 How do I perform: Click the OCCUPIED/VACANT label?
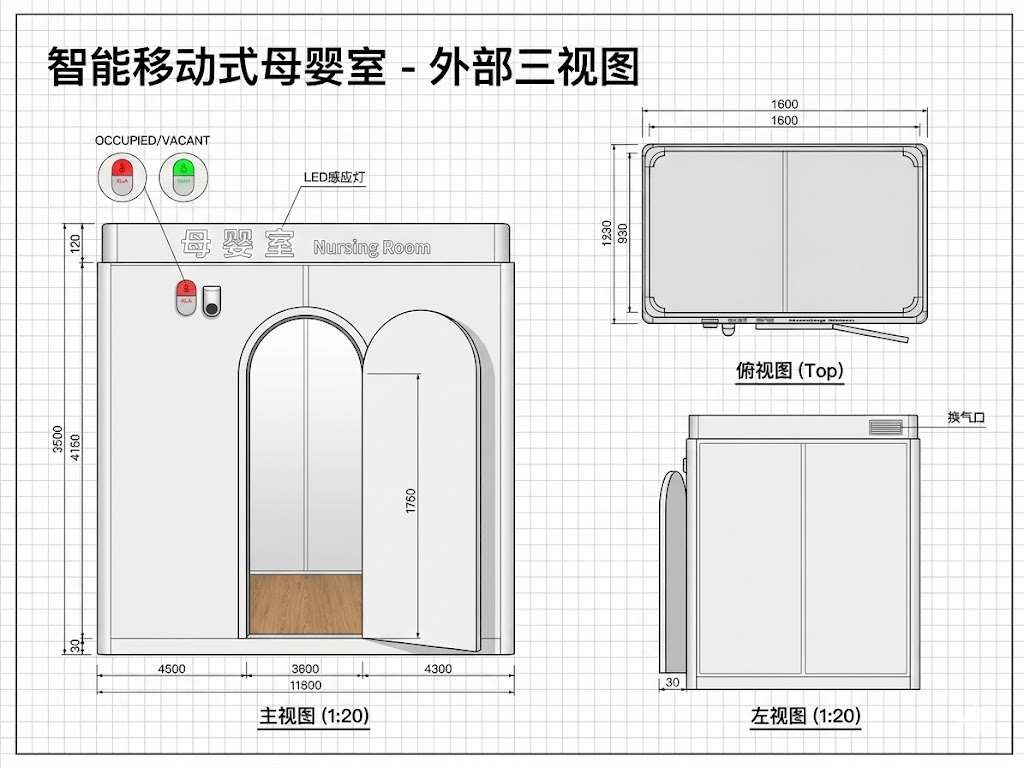pos(152,140)
